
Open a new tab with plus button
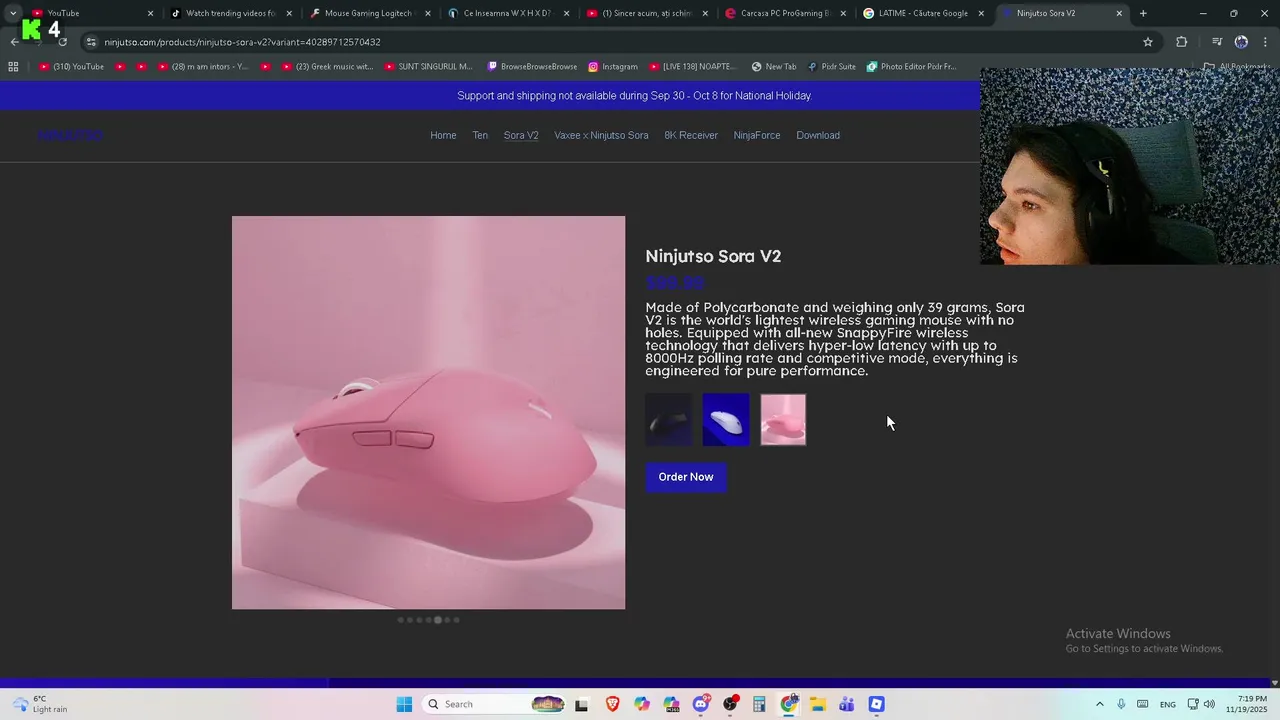click(x=1143, y=13)
